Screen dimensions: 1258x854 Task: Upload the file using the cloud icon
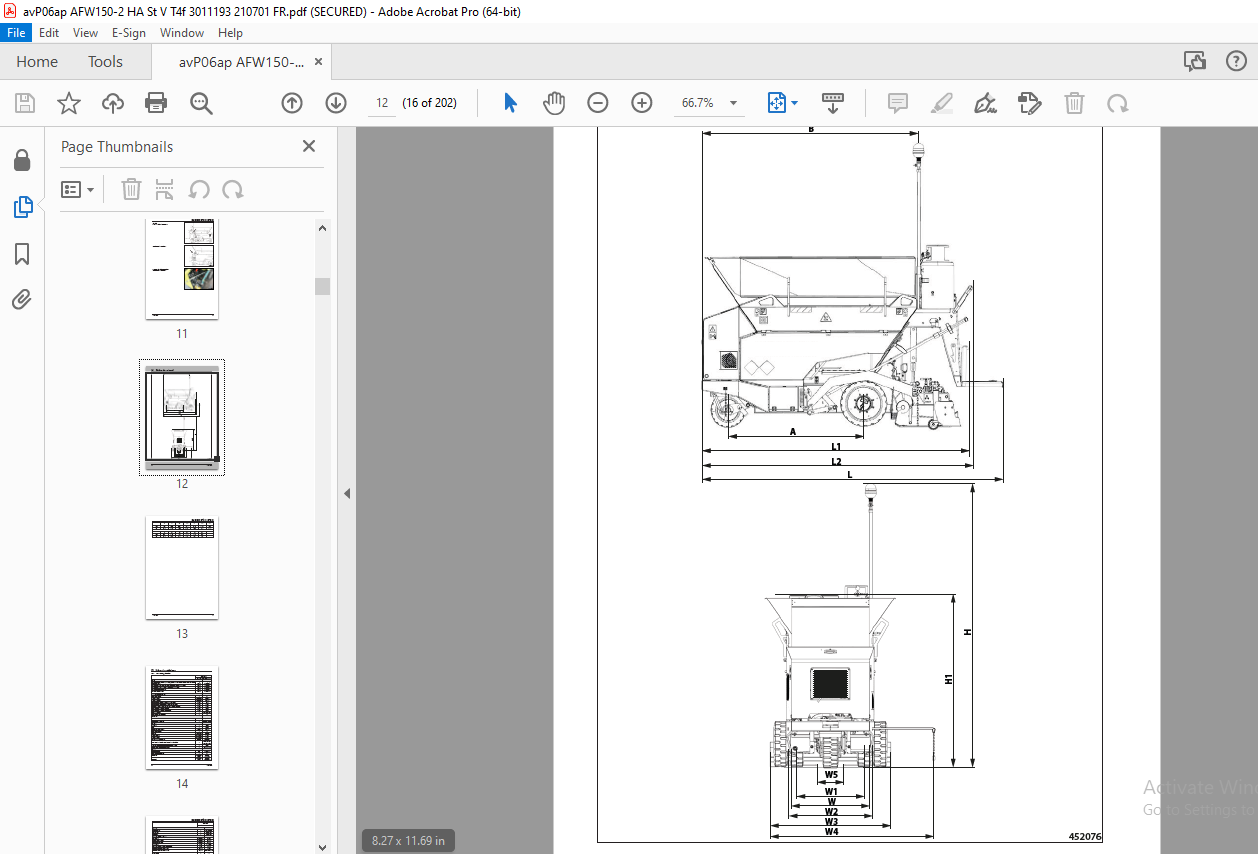[113, 103]
